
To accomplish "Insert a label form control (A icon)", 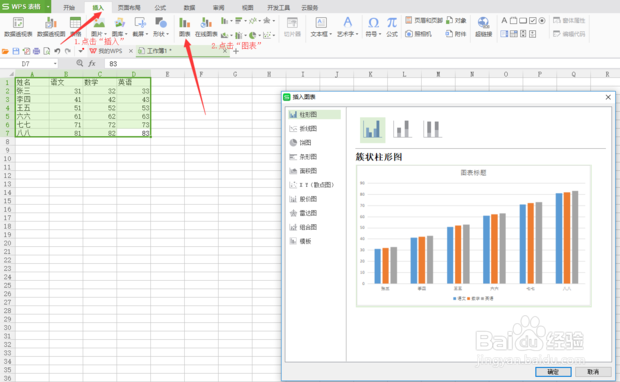I will [x=504, y=21].
